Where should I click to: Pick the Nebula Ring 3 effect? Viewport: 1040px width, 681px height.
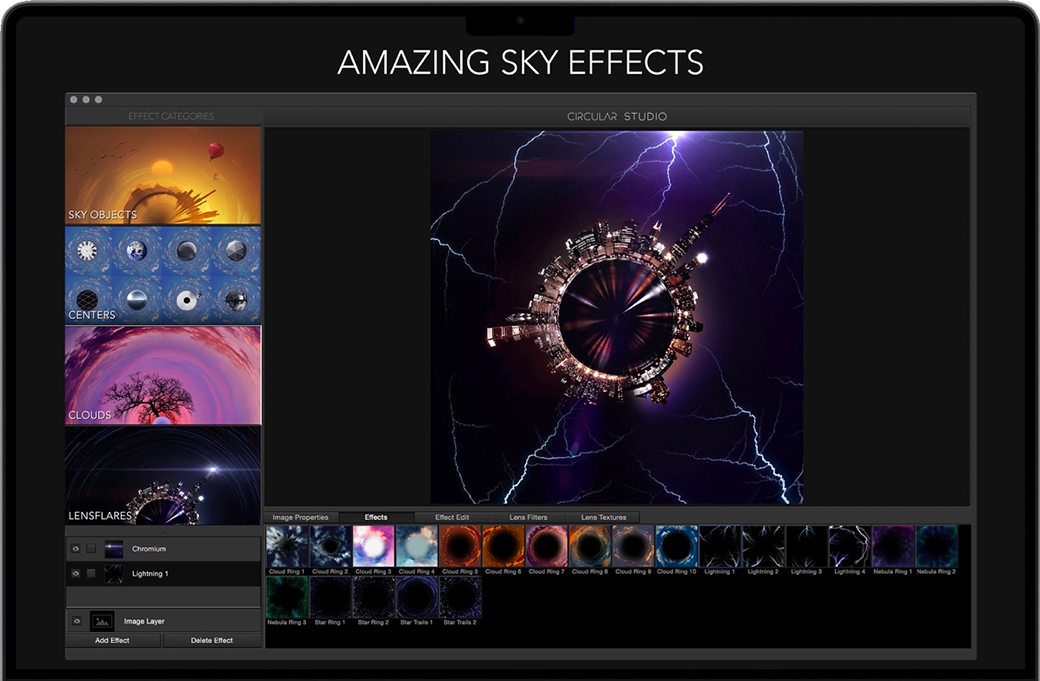[287, 597]
